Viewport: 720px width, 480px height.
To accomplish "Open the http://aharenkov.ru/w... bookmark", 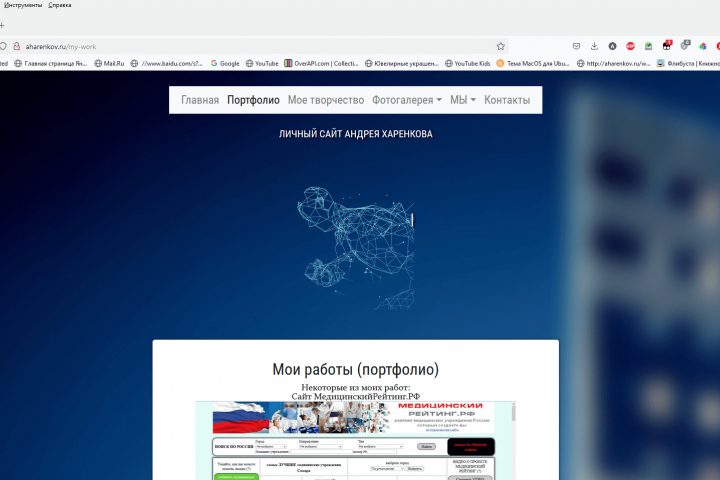I will tap(614, 63).
